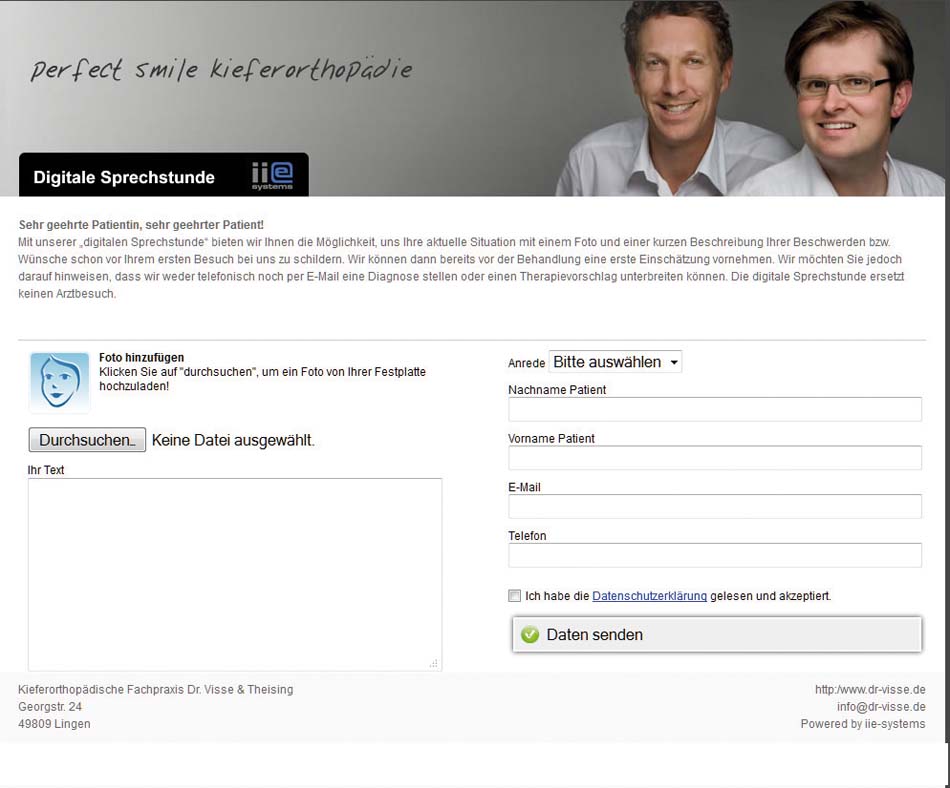This screenshot has height=788, width=950.
Task: Click the Durchsuchen file button
Action: point(87,440)
